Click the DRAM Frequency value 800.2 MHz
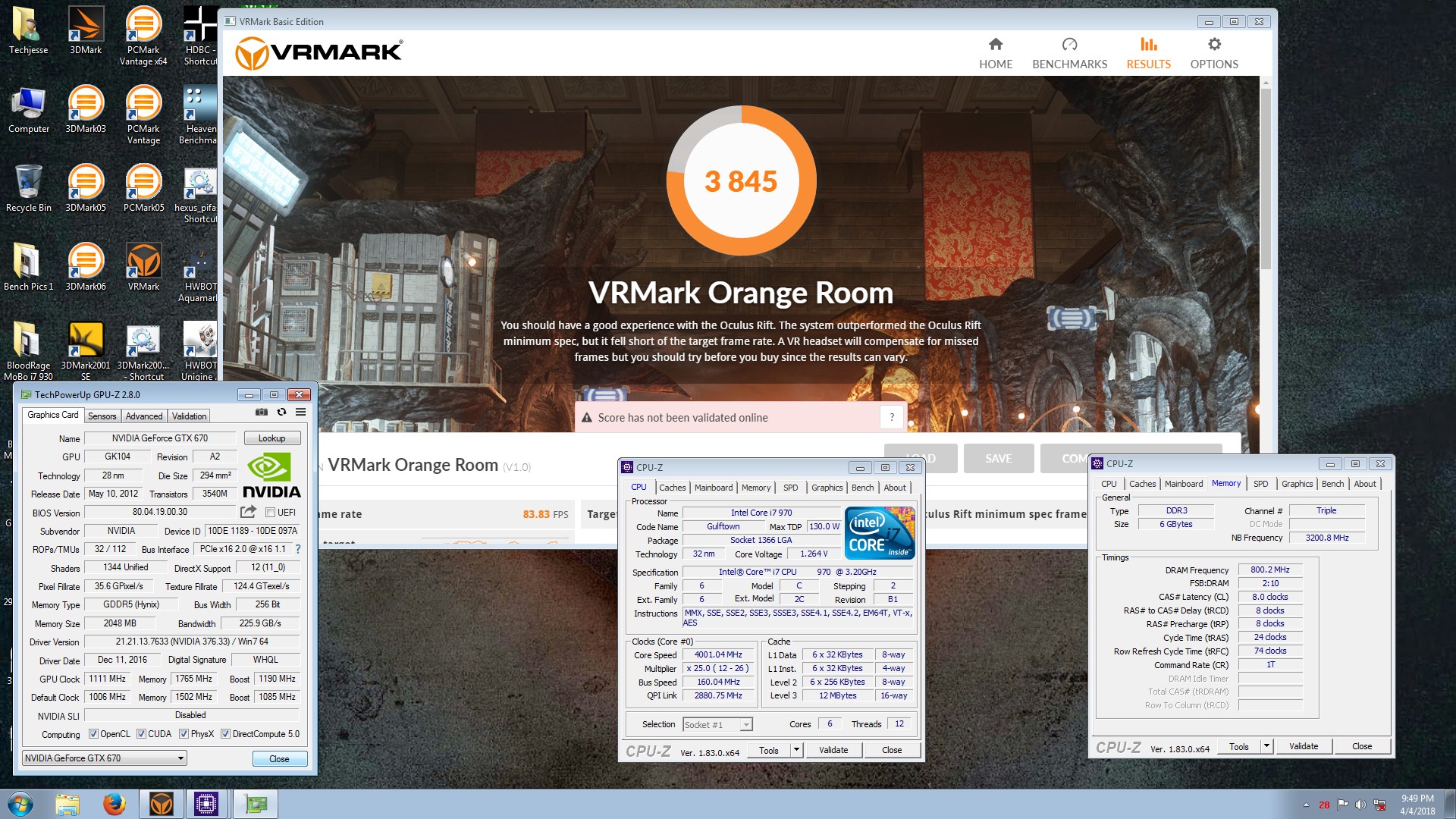Screen dimensions: 1456x819 point(1270,570)
